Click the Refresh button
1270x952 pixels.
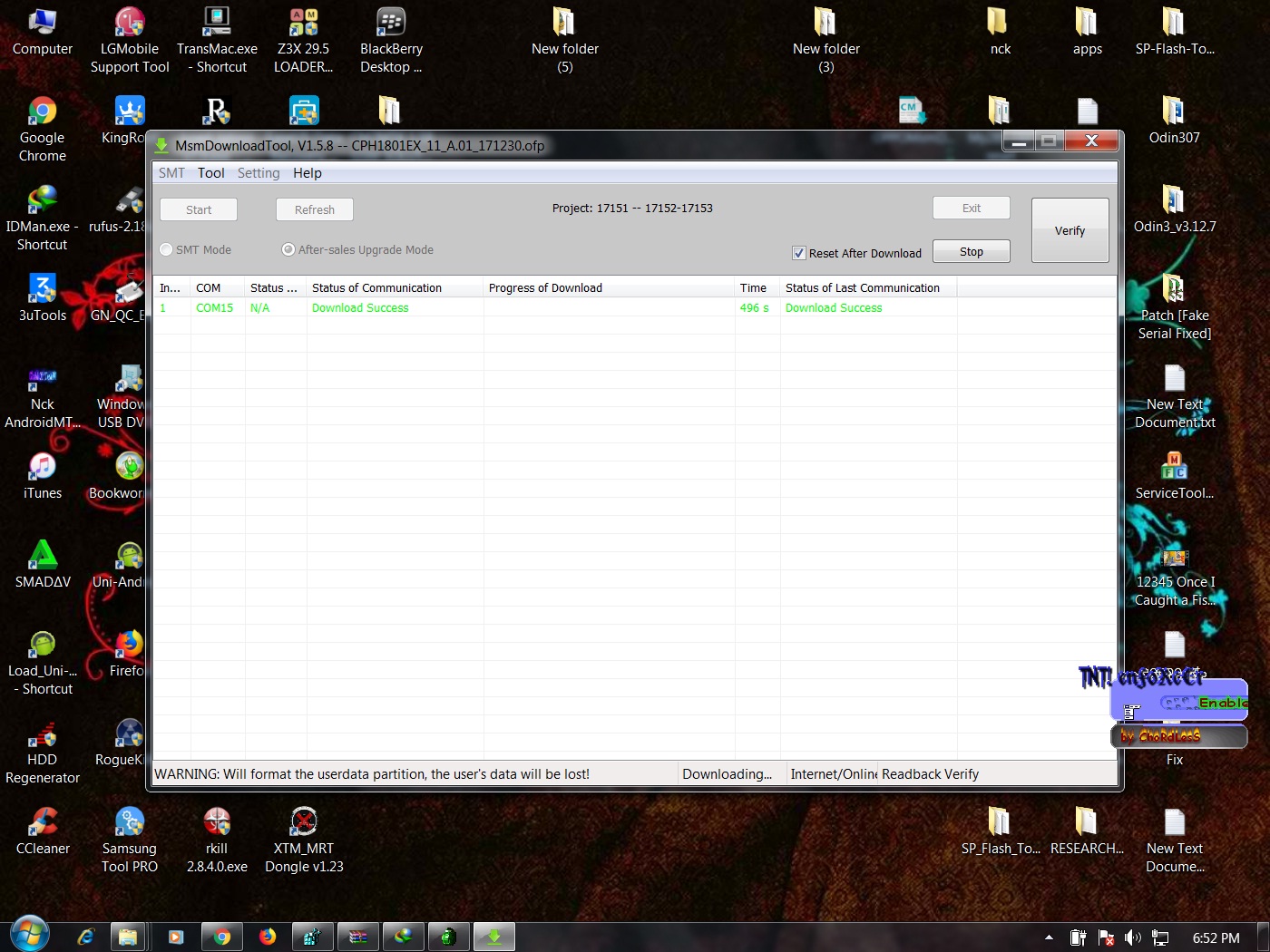(315, 209)
